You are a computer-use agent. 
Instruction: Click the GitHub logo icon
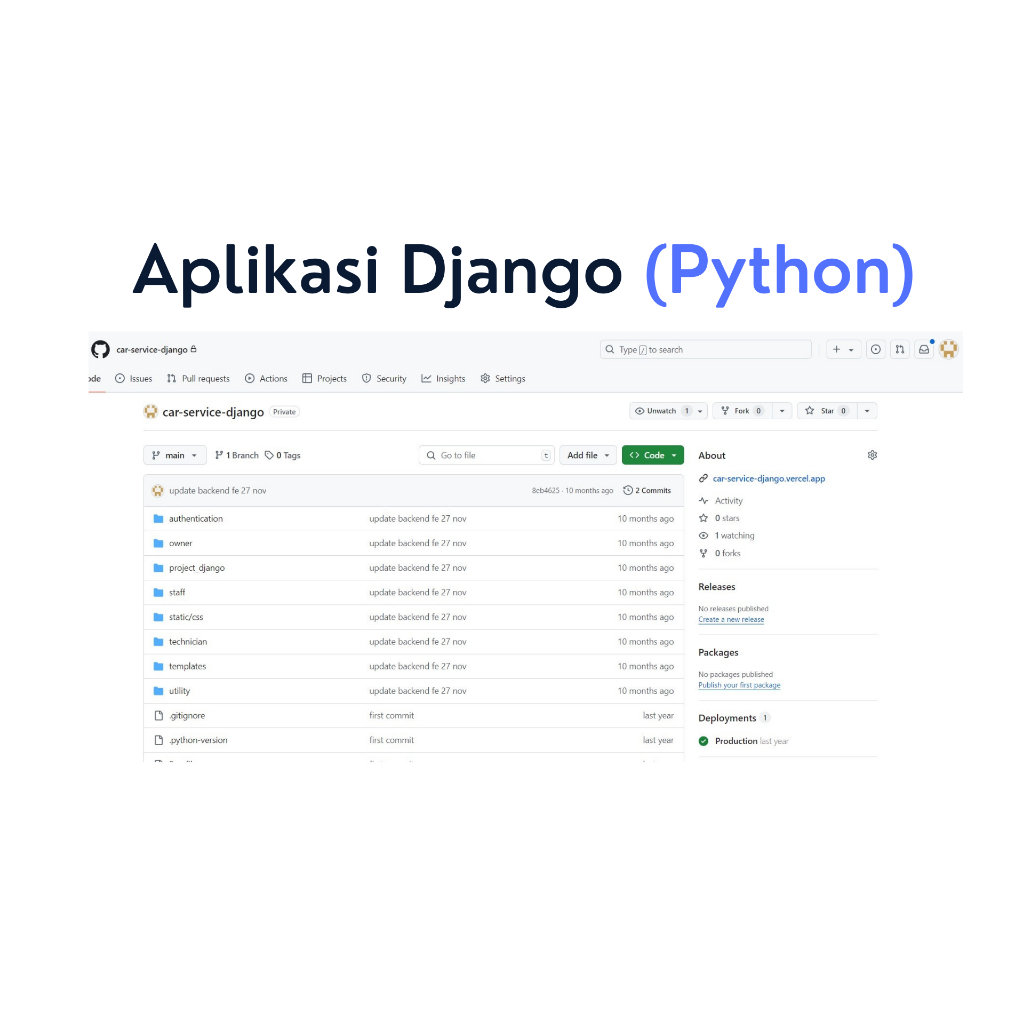(x=100, y=349)
